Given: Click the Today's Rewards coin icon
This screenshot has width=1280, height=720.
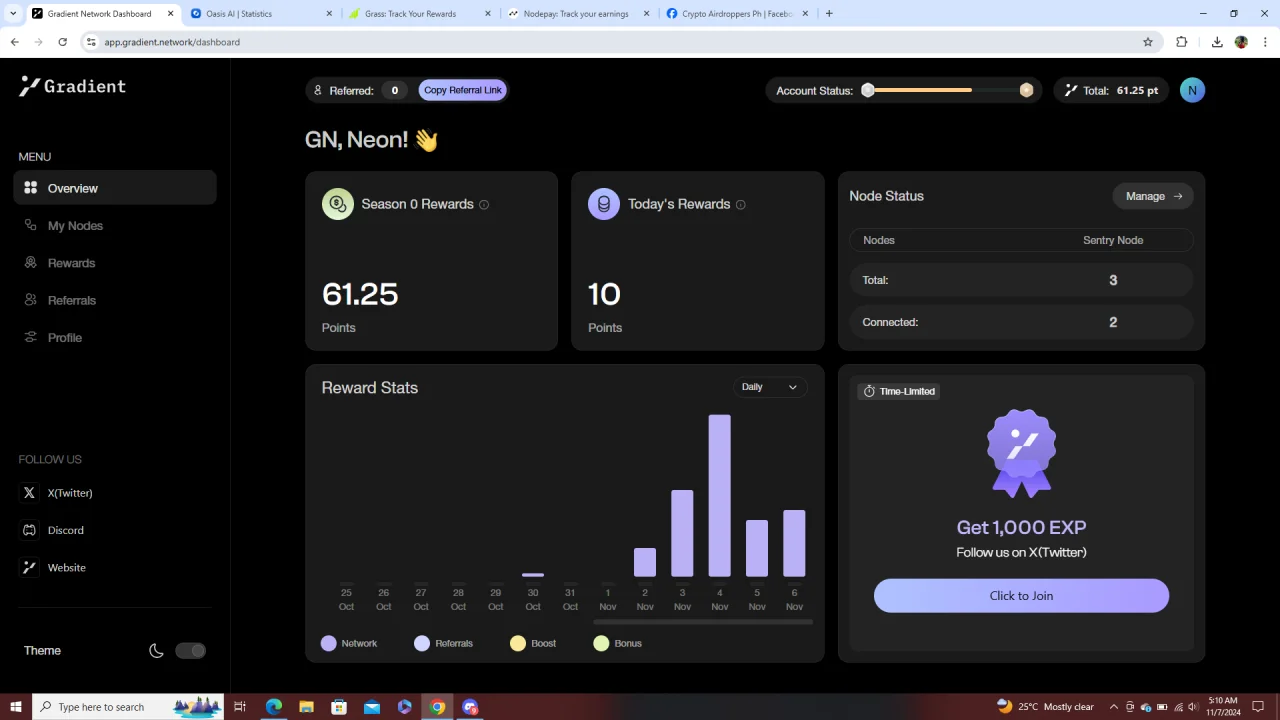Looking at the screenshot, I should [604, 204].
